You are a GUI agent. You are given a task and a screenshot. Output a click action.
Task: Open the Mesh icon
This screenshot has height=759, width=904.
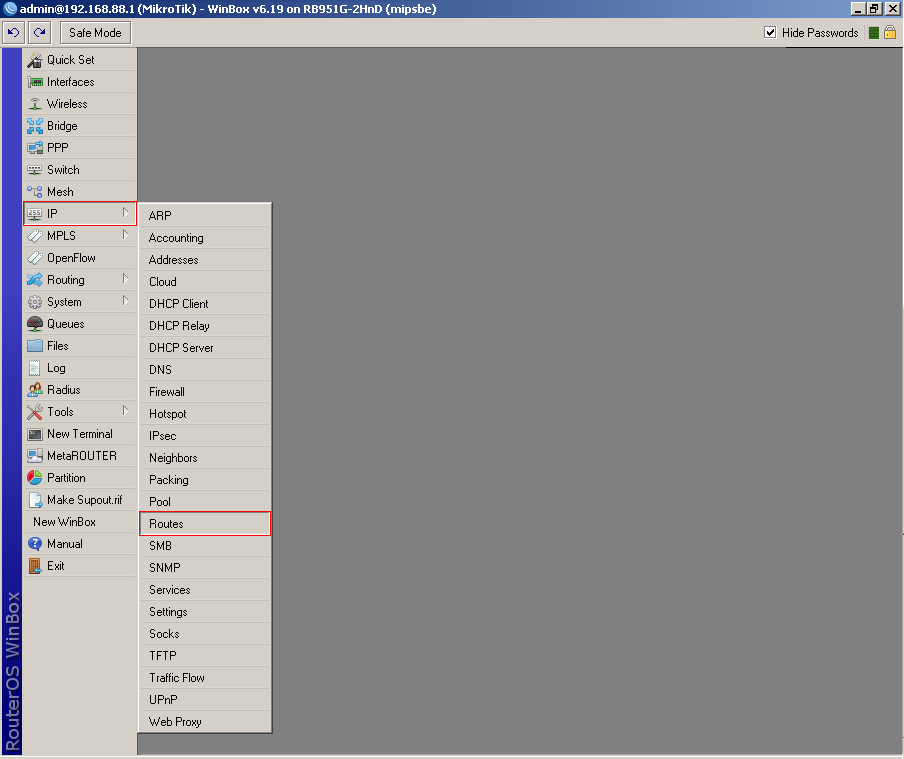tap(35, 191)
